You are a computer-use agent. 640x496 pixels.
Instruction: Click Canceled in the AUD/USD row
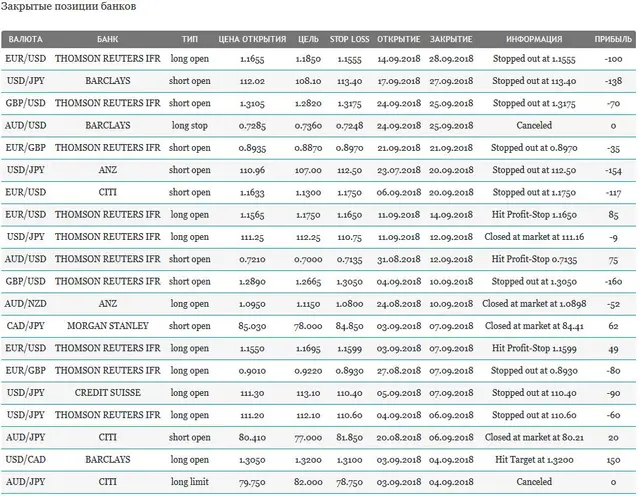click(x=534, y=126)
